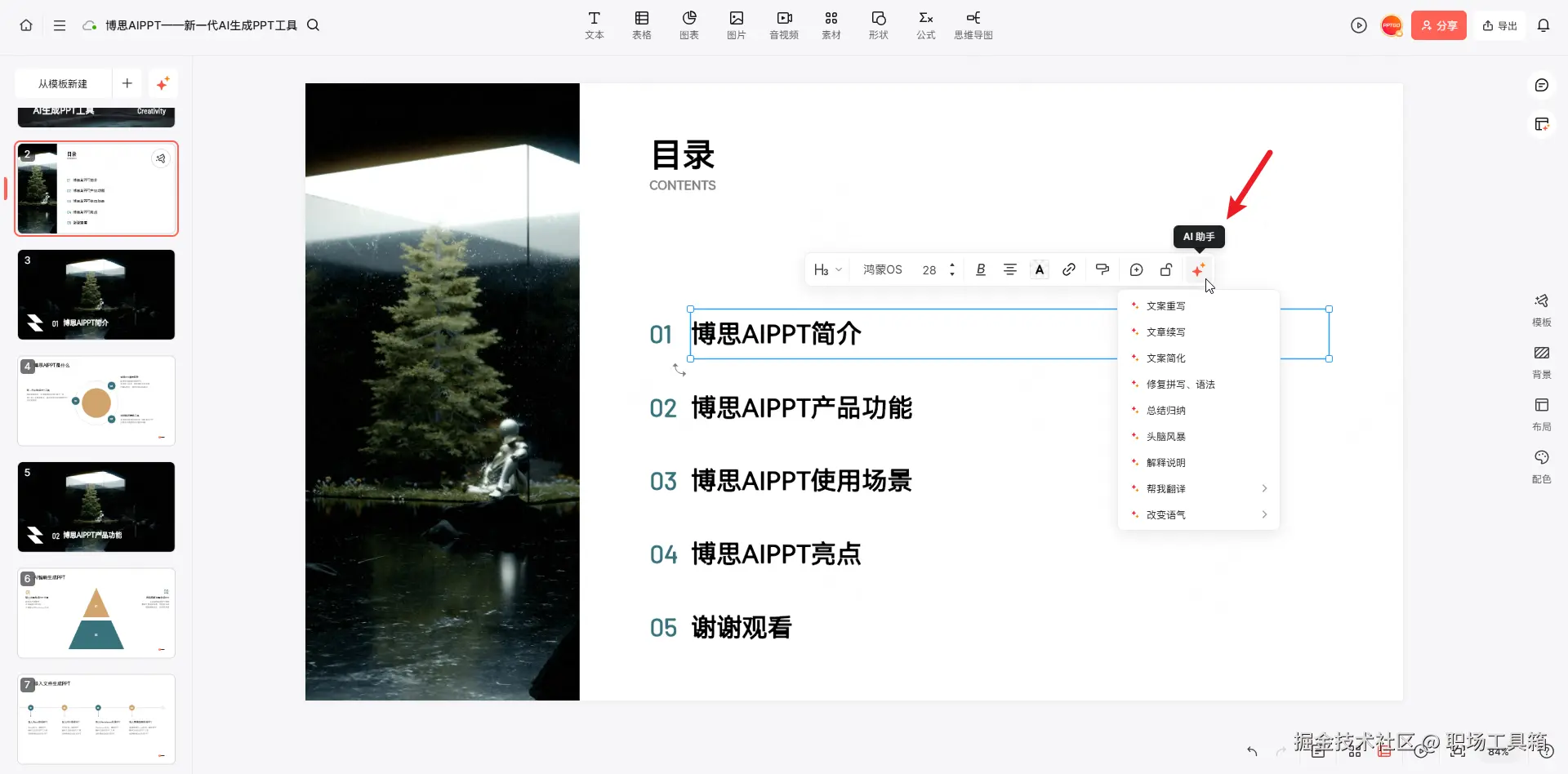Choose 文章续写 from AI menu
Screen dimensions: 1568x774
pyautogui.click(x=1198, y=332)
